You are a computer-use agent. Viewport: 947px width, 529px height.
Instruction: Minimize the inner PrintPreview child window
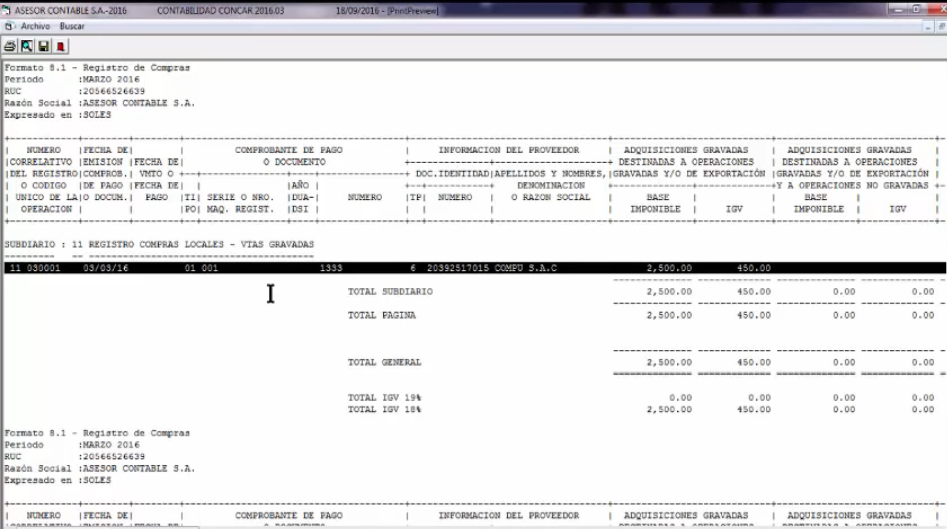(929, 27)
